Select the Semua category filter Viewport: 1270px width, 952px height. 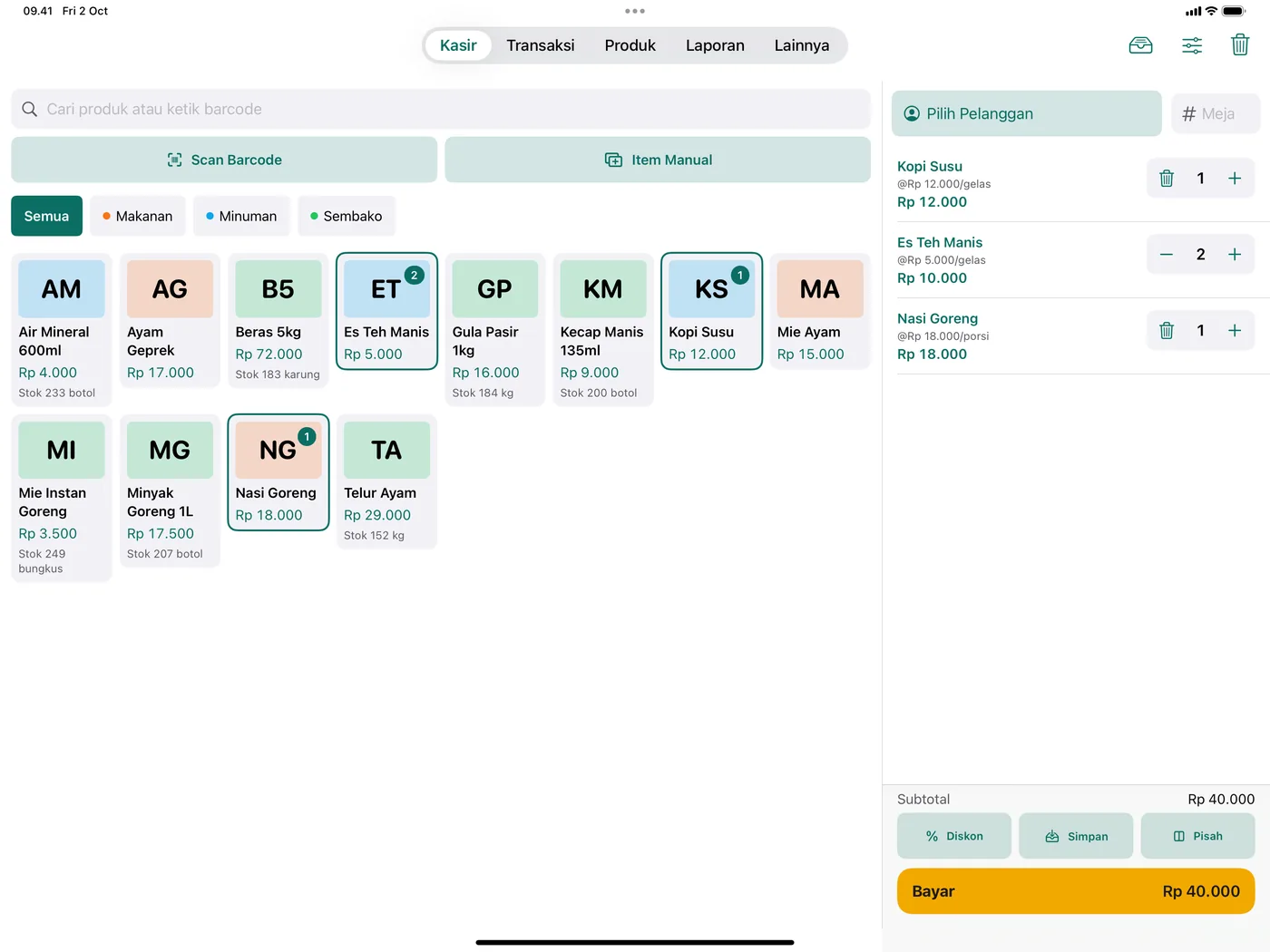[46, 216]
